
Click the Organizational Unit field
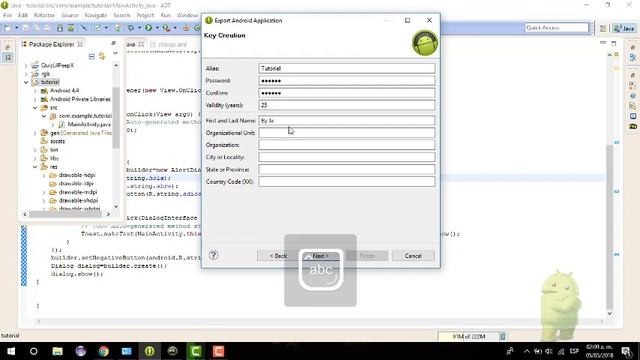[x=347, y=133]
